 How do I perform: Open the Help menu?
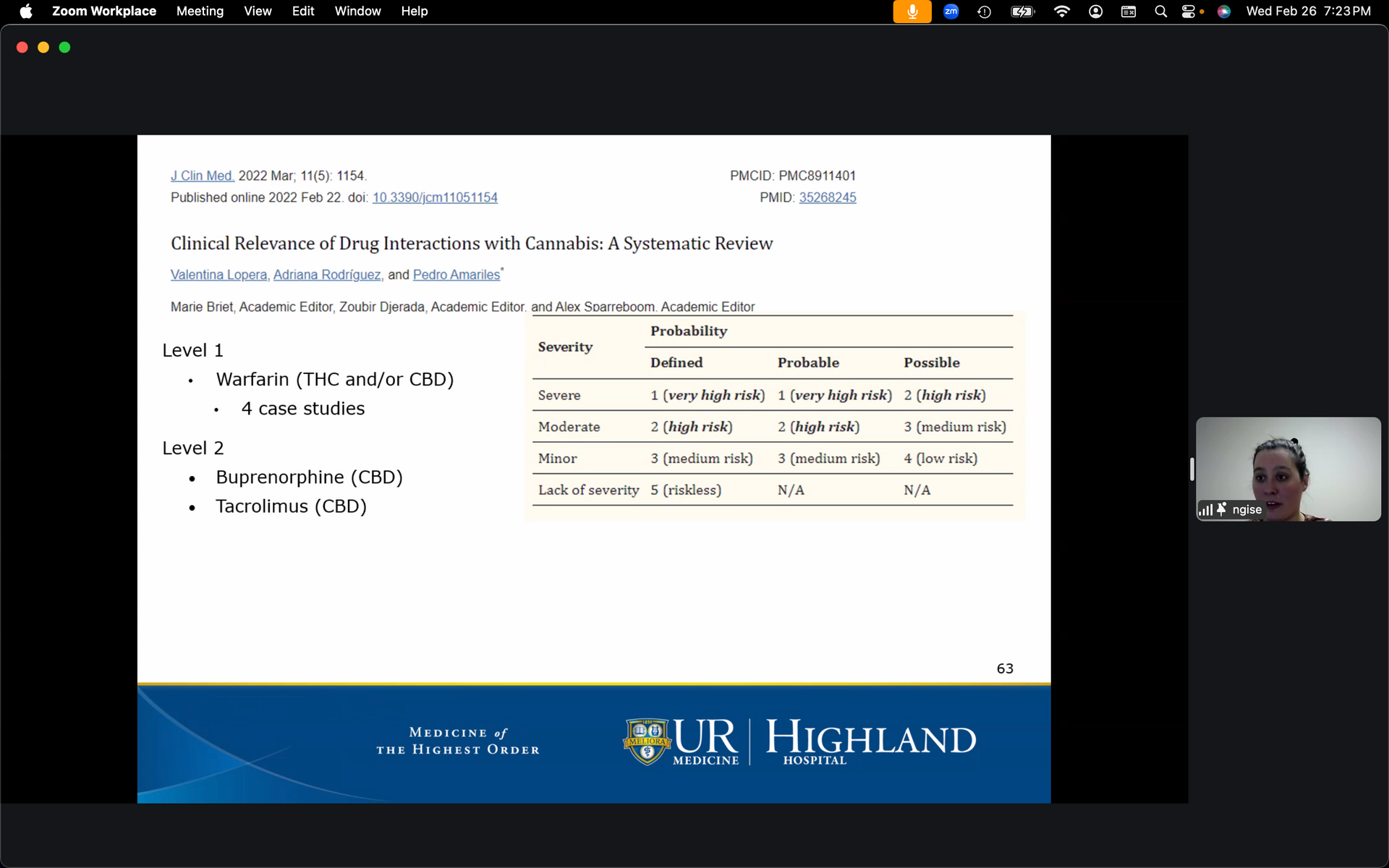[x=415, y=12]
